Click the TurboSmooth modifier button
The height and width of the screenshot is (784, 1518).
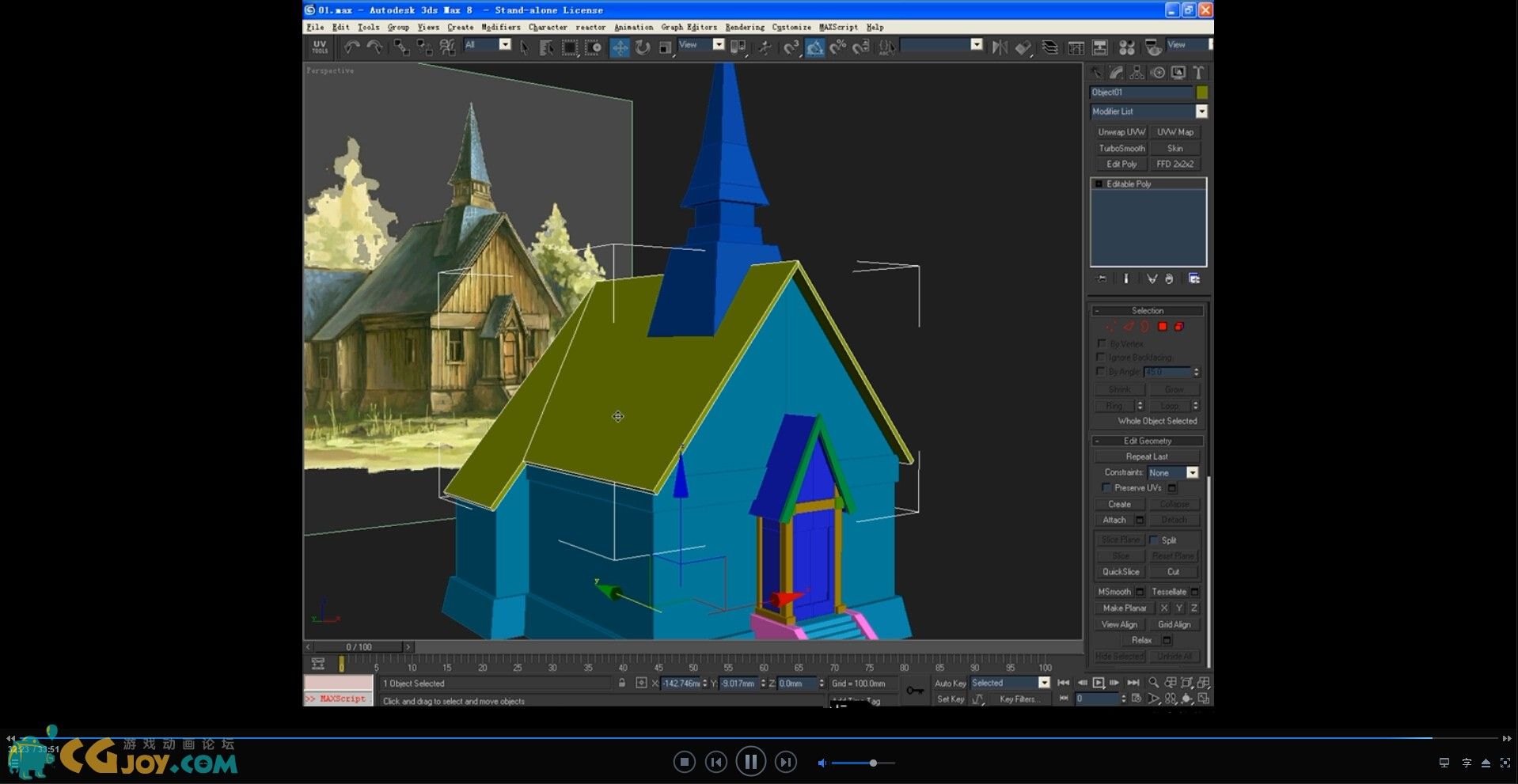(1121, 148)
